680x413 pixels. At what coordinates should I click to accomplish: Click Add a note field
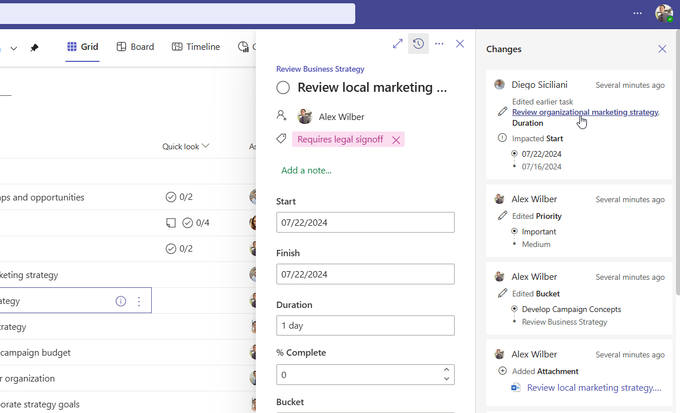point(306,170)
